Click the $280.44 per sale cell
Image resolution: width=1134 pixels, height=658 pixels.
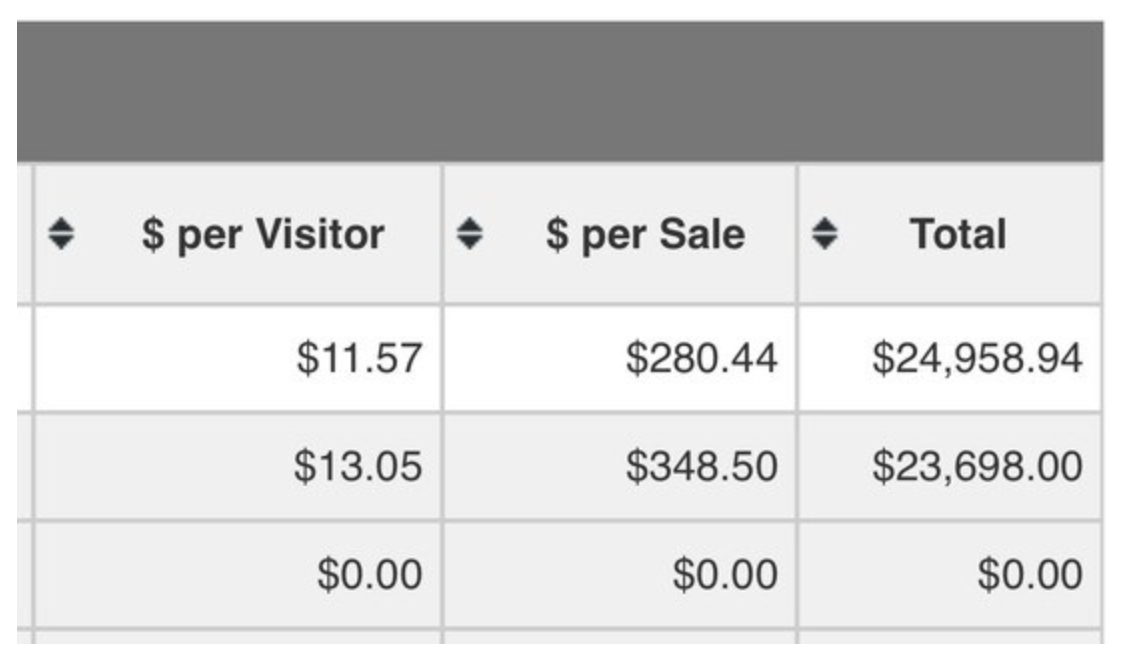(x=620, y=359)
